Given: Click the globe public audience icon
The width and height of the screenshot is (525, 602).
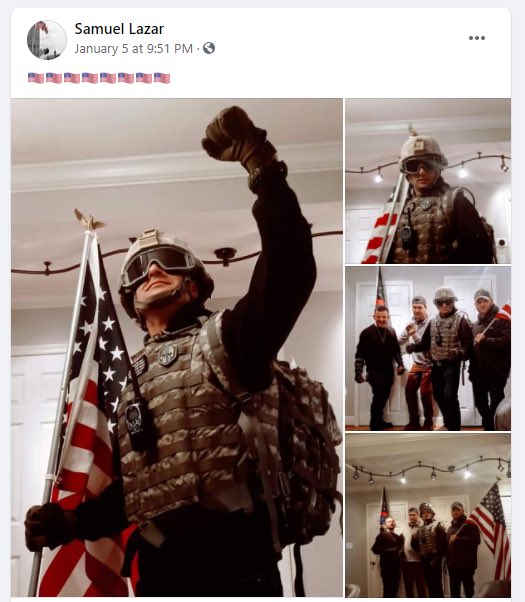Looking at the screenshot, I should point(209,48).
